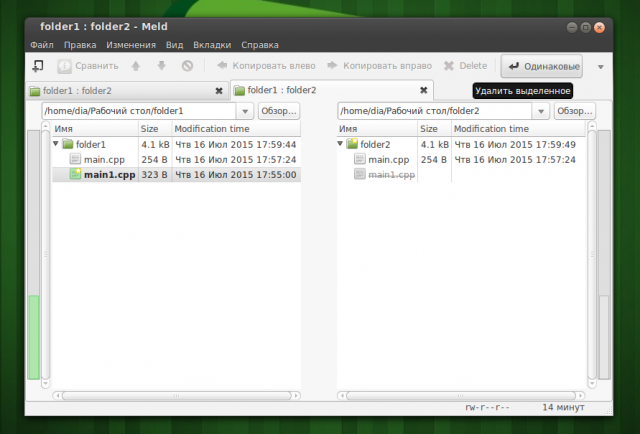This screenshot has height=434, width=640.
Task: Click right Обзор... browse button
Action: [x=575, y=111]
